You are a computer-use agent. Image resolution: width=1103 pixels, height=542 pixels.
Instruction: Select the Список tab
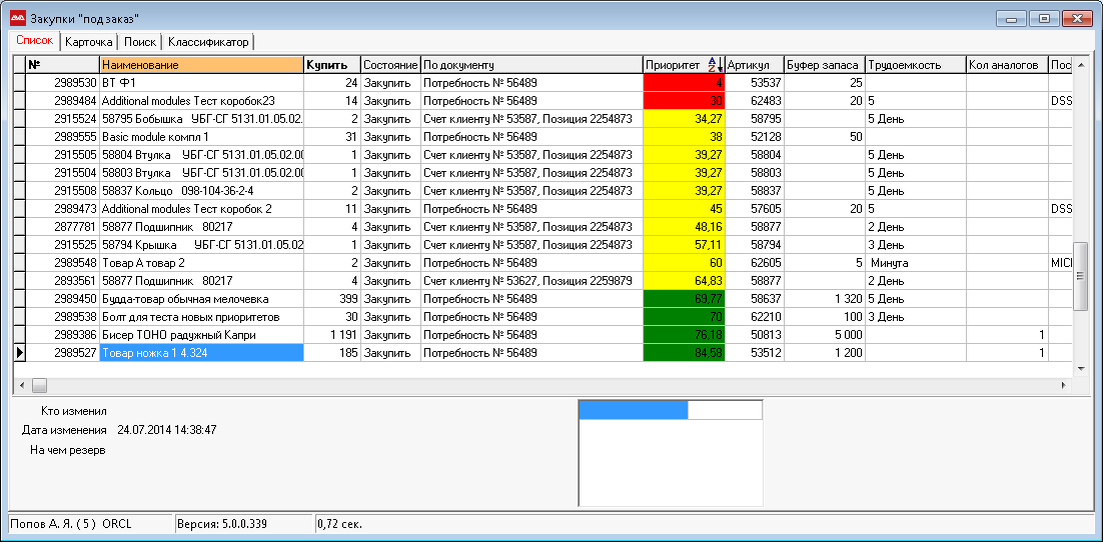click(x=34, y=41)
